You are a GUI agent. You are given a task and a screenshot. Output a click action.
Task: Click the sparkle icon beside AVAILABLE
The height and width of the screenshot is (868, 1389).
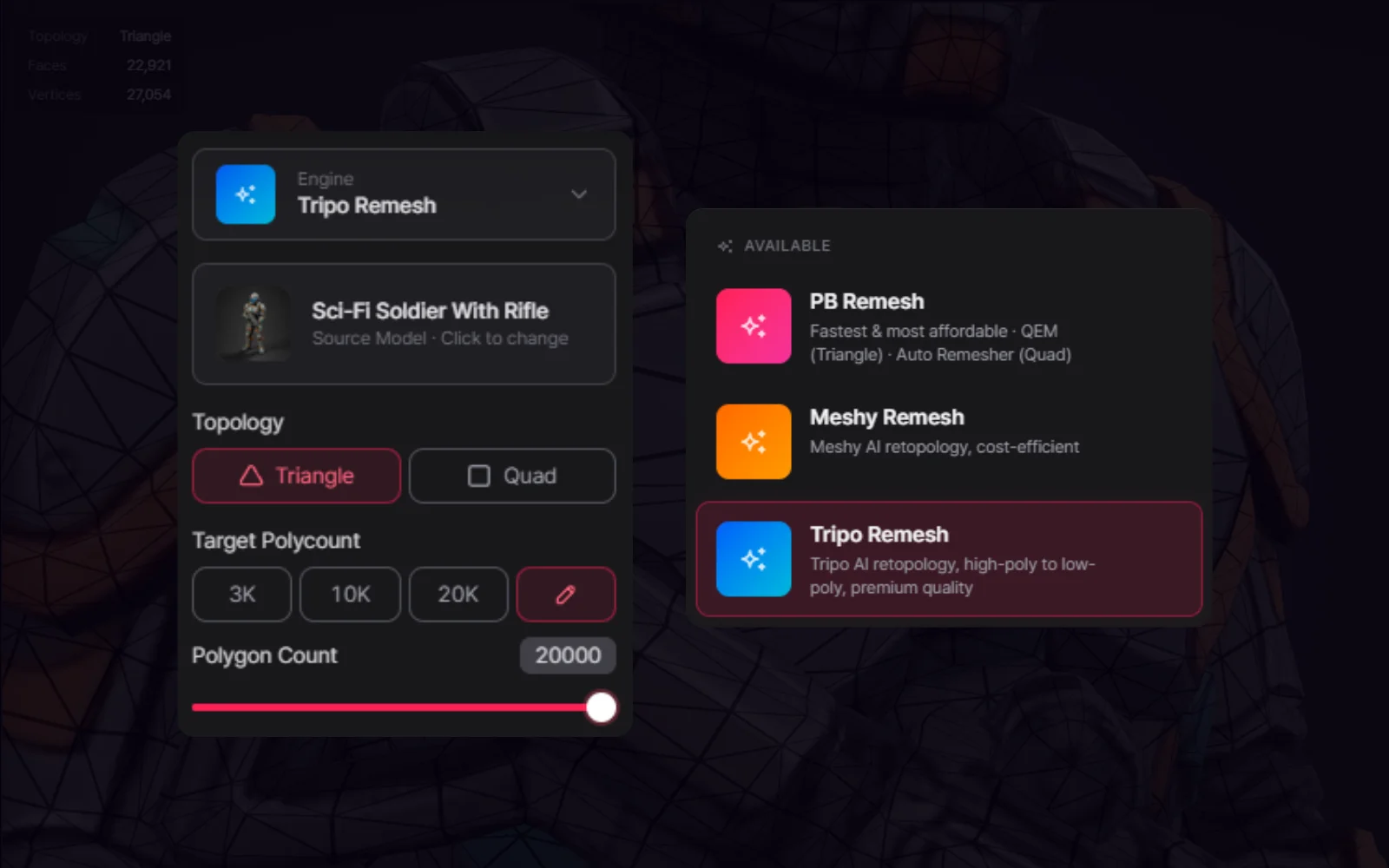click(x=725, y=247)
